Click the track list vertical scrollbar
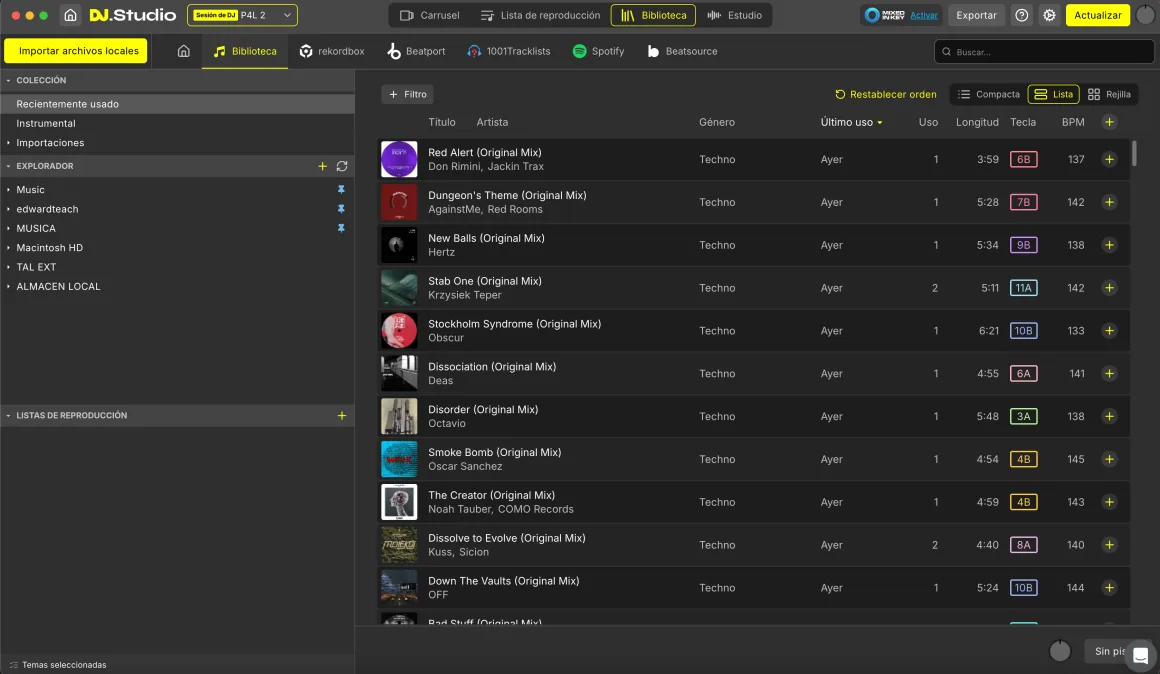The image size is (1160, 674). [1134, 154]
